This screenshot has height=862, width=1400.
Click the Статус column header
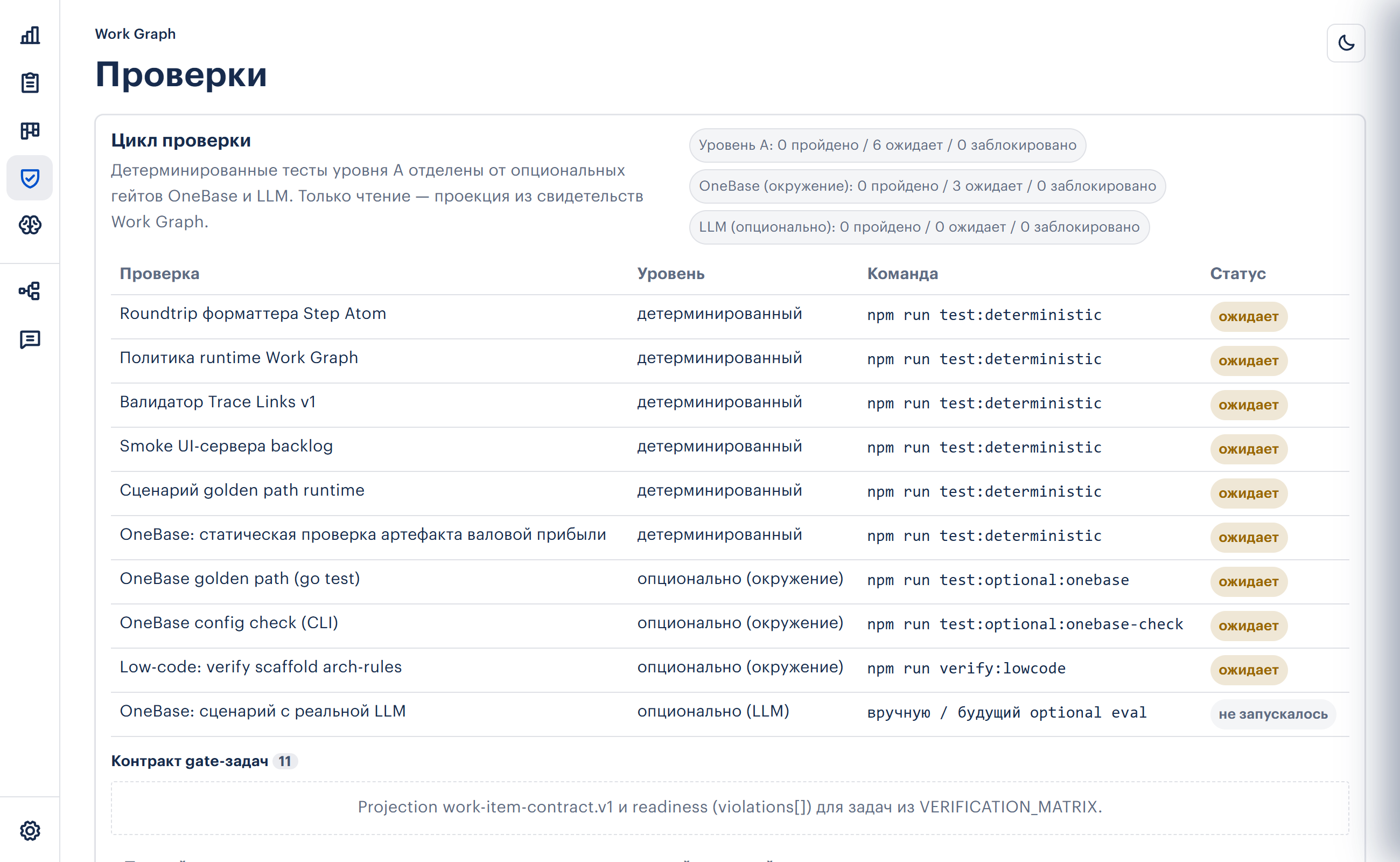tap(1237, 274)
